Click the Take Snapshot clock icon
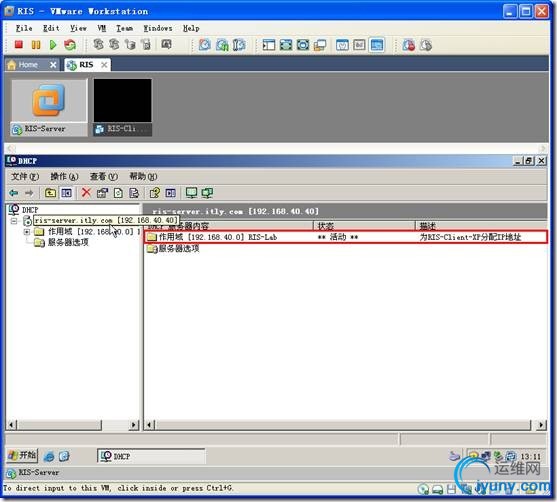Viewport: 557px width, 502px height. click(205, 45)
